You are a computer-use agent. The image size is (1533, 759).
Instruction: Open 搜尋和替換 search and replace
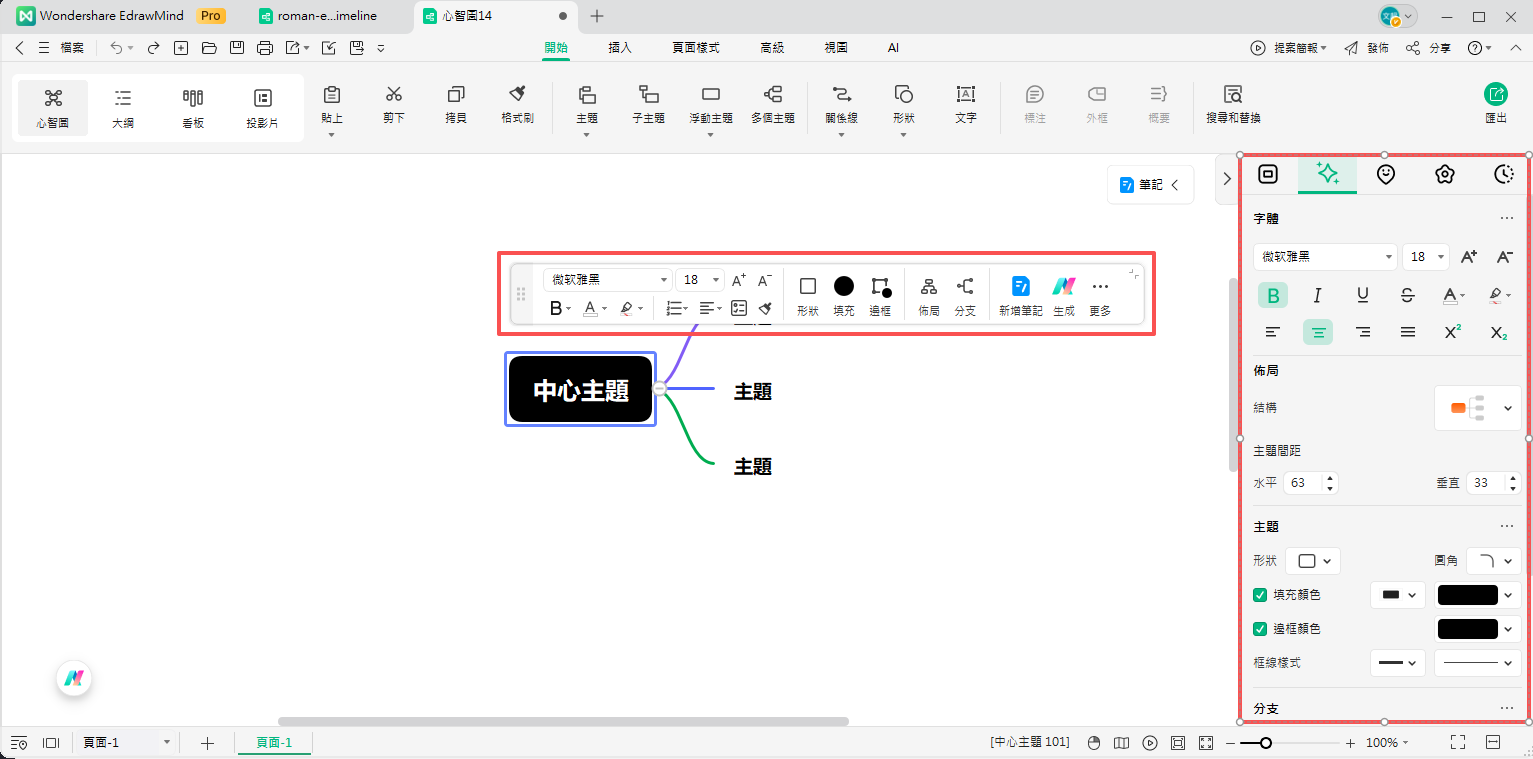(x=1232, y=107)
